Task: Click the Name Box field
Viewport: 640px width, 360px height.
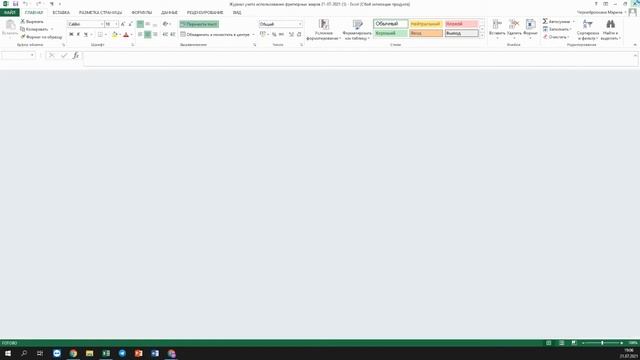Action: (16, 55)
